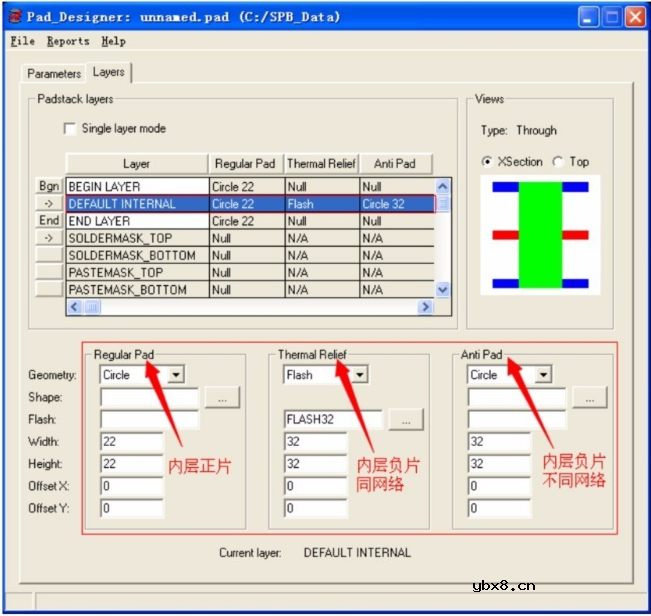Click browse button beside Regular Pad Shape

(x=222, y=398)
